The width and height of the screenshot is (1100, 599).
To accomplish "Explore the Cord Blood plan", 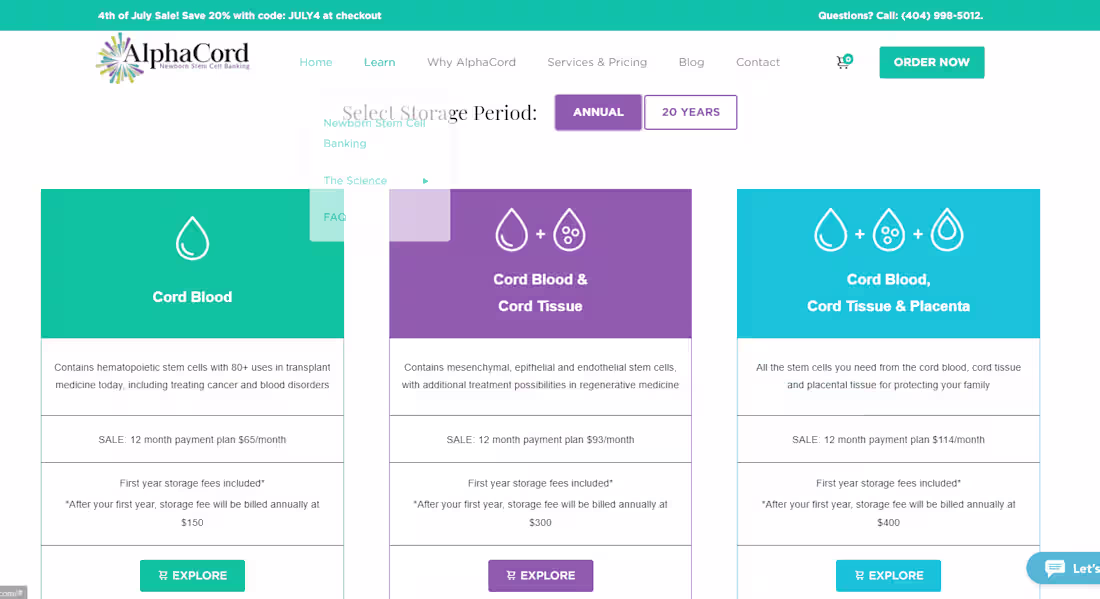I will tap(192, 575).
